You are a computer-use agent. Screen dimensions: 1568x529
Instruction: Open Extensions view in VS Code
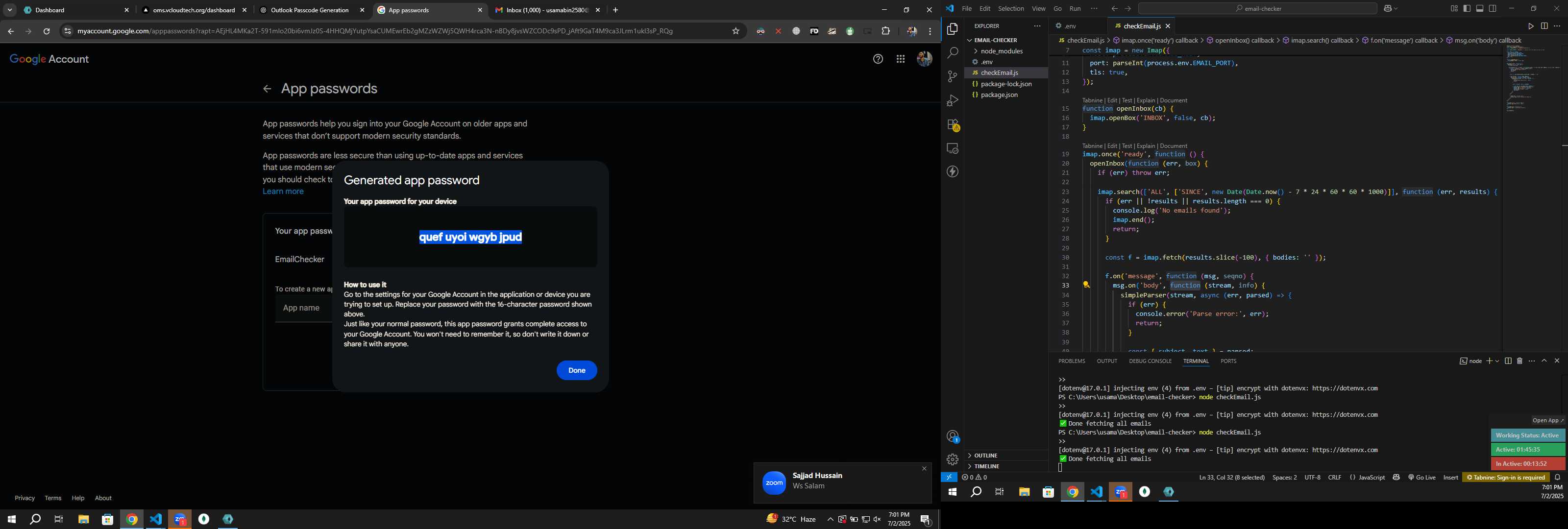pyautogui.click(x=953, y=125)
